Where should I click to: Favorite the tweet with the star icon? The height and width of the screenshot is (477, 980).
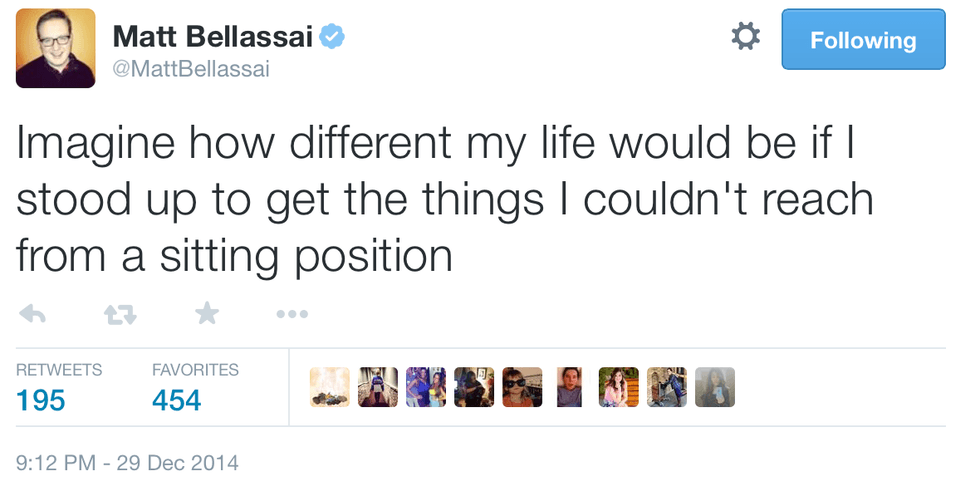click(x=207, y=314)
